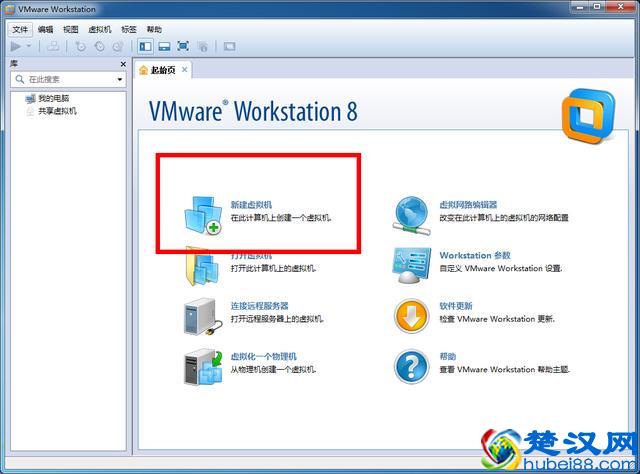Open the dropdown arrow beside the play button
The width and height of the screenshot is (640, 474).
(29, 47)
